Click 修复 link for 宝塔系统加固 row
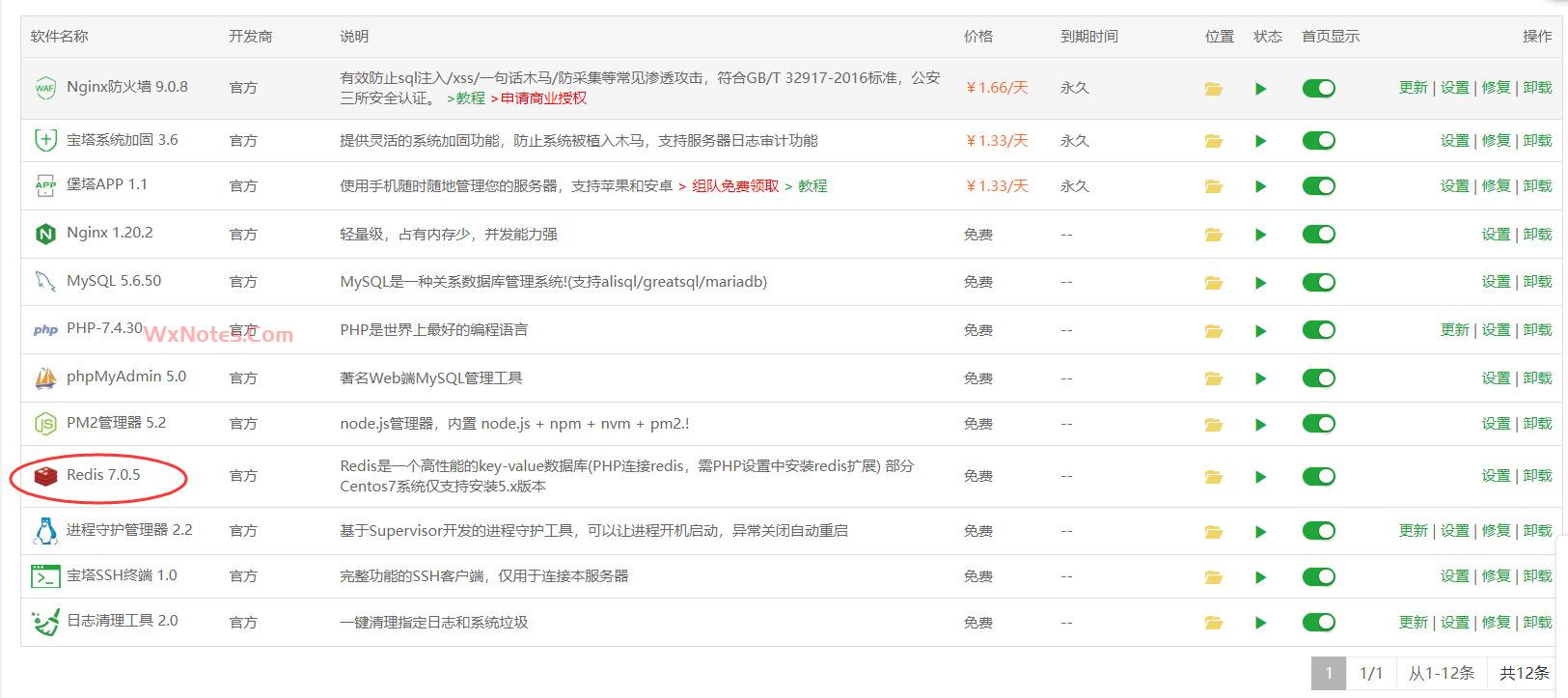This screenshot has height=698, width=1568. [1496, 141]
